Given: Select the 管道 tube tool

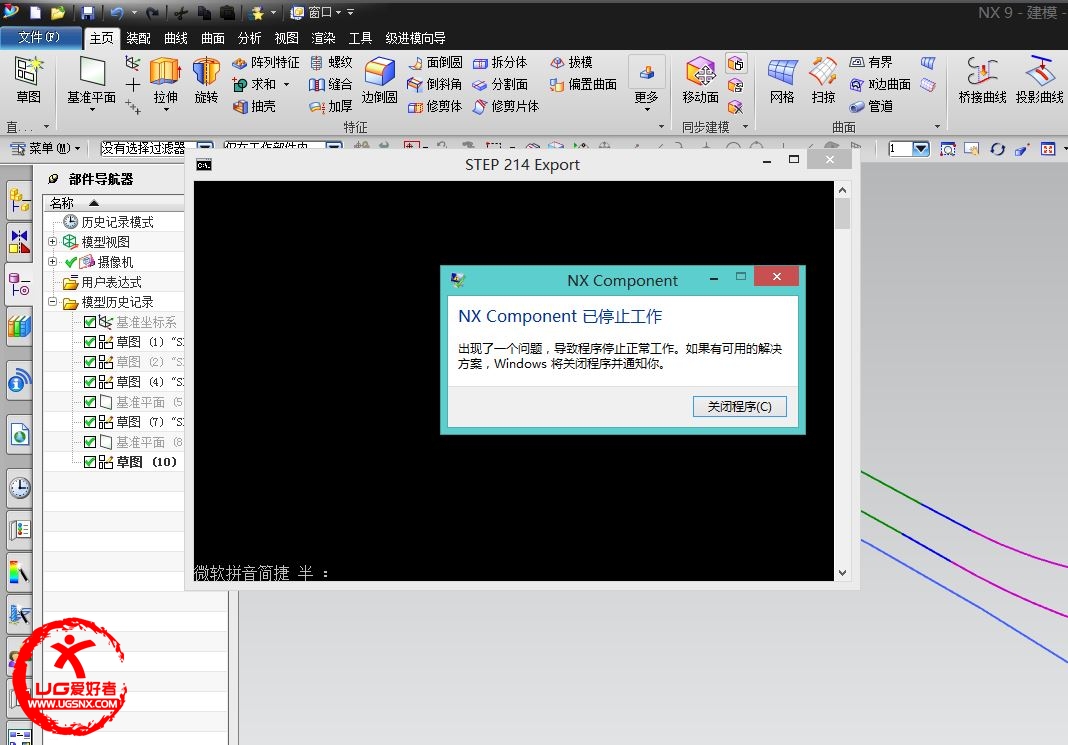Looking at the screenshot, I should click(x=872, y=106).
